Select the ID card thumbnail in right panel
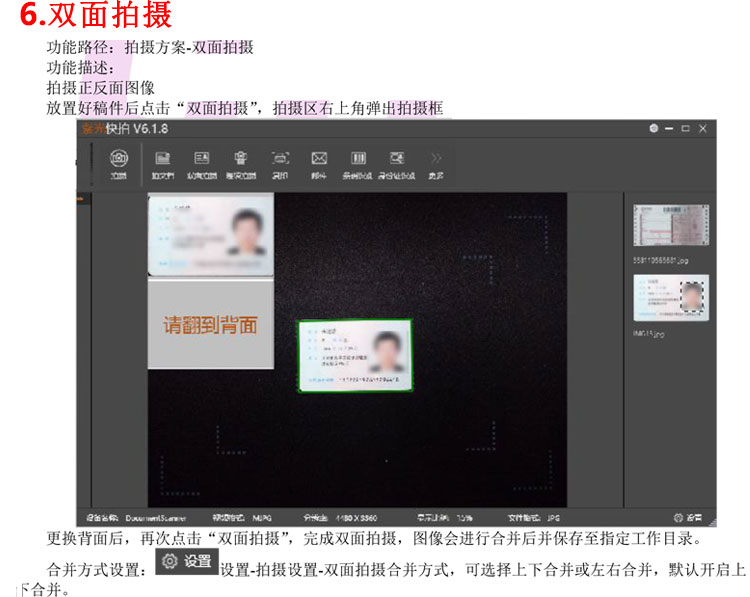This screenshot has width=750, height=597. click(671, 298)
